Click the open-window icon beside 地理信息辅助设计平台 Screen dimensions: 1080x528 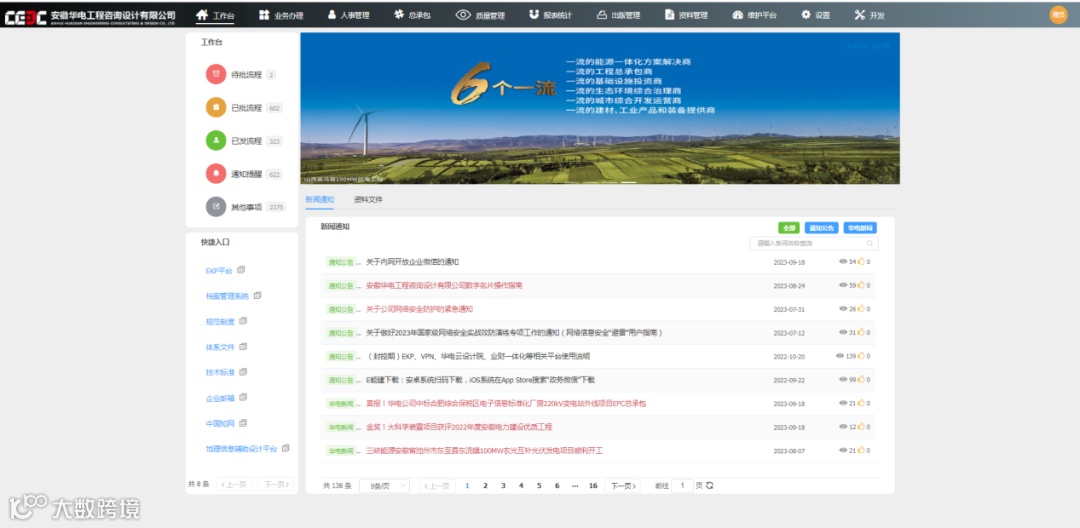286,448
